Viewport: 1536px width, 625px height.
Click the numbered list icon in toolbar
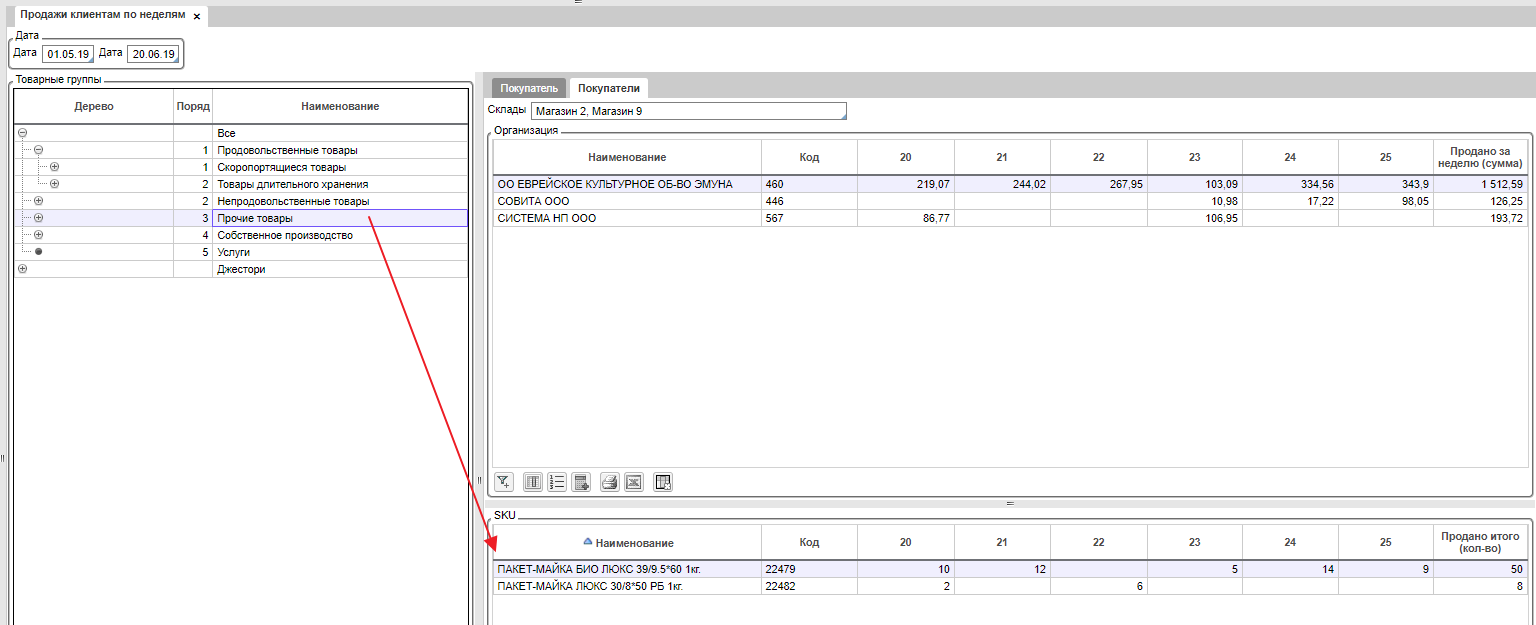pos(557,482)
